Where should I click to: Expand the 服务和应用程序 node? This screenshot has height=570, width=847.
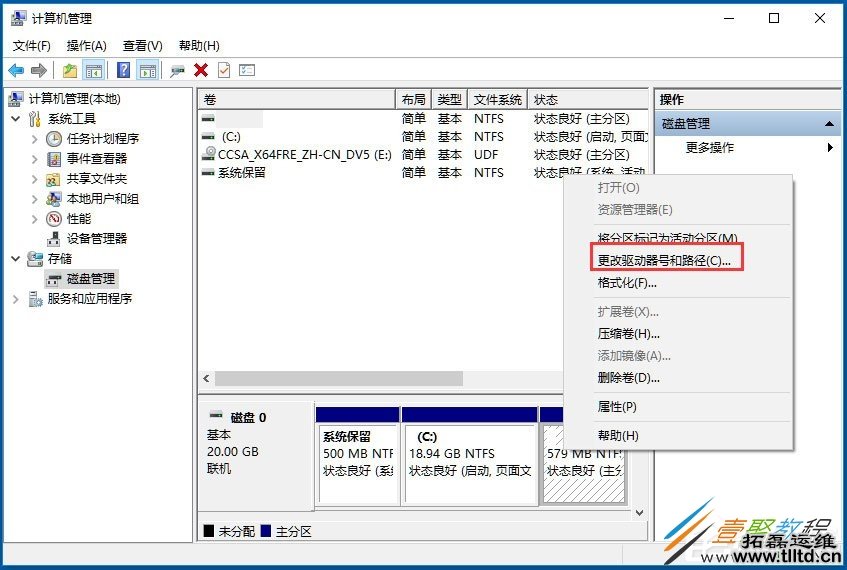click(x=16, y=299)
